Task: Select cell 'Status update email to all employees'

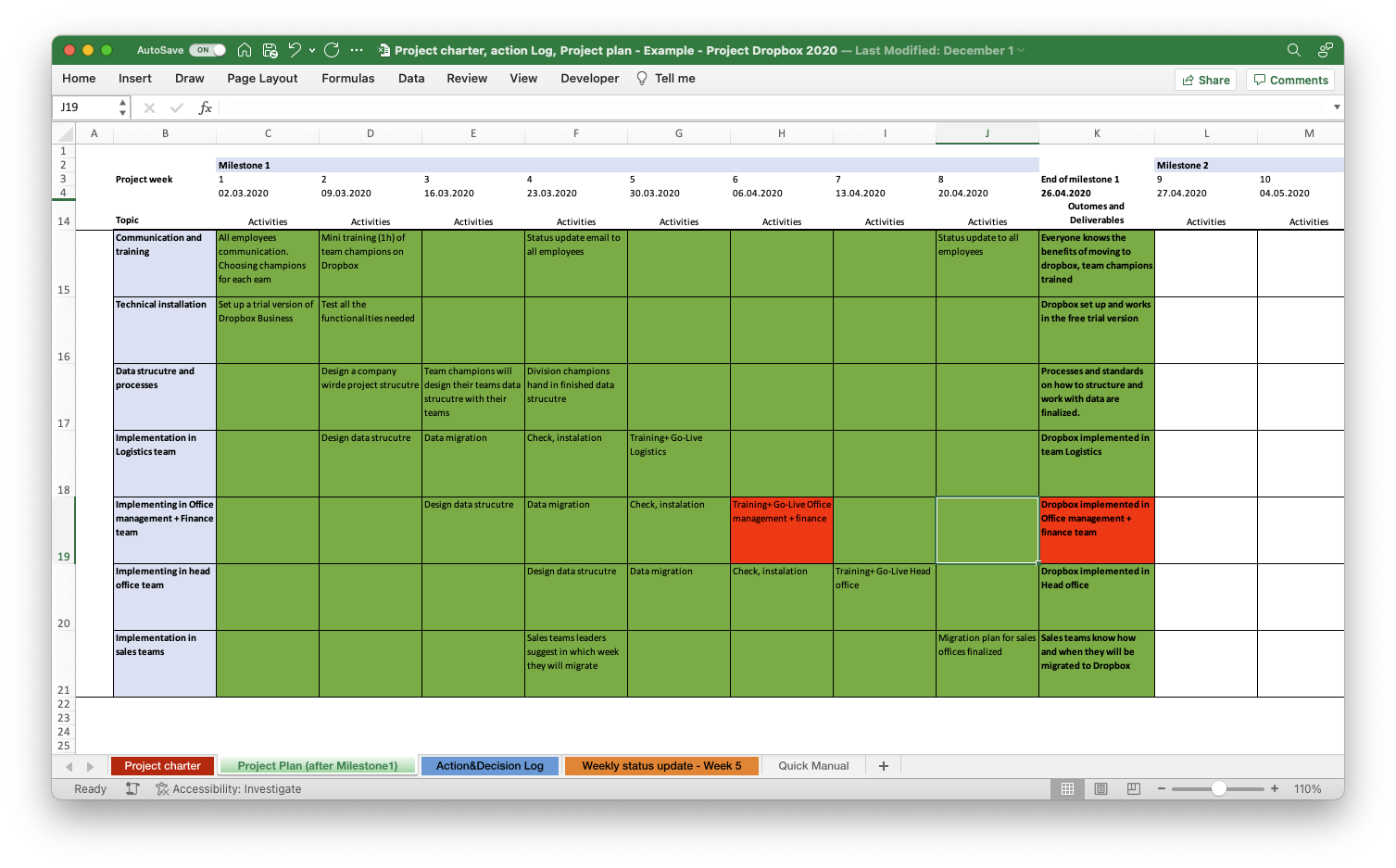Action: pyautogui.click(x=576, y=264)
